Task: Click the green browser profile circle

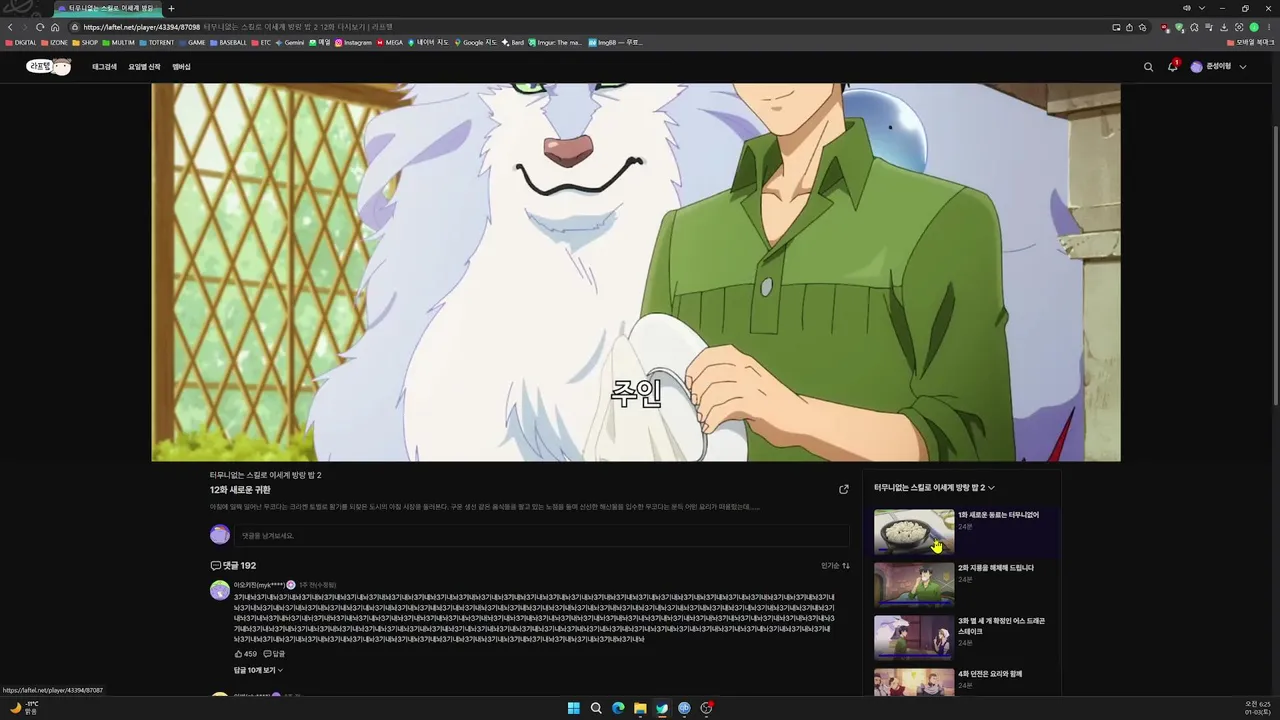Action: (1254, 27)
